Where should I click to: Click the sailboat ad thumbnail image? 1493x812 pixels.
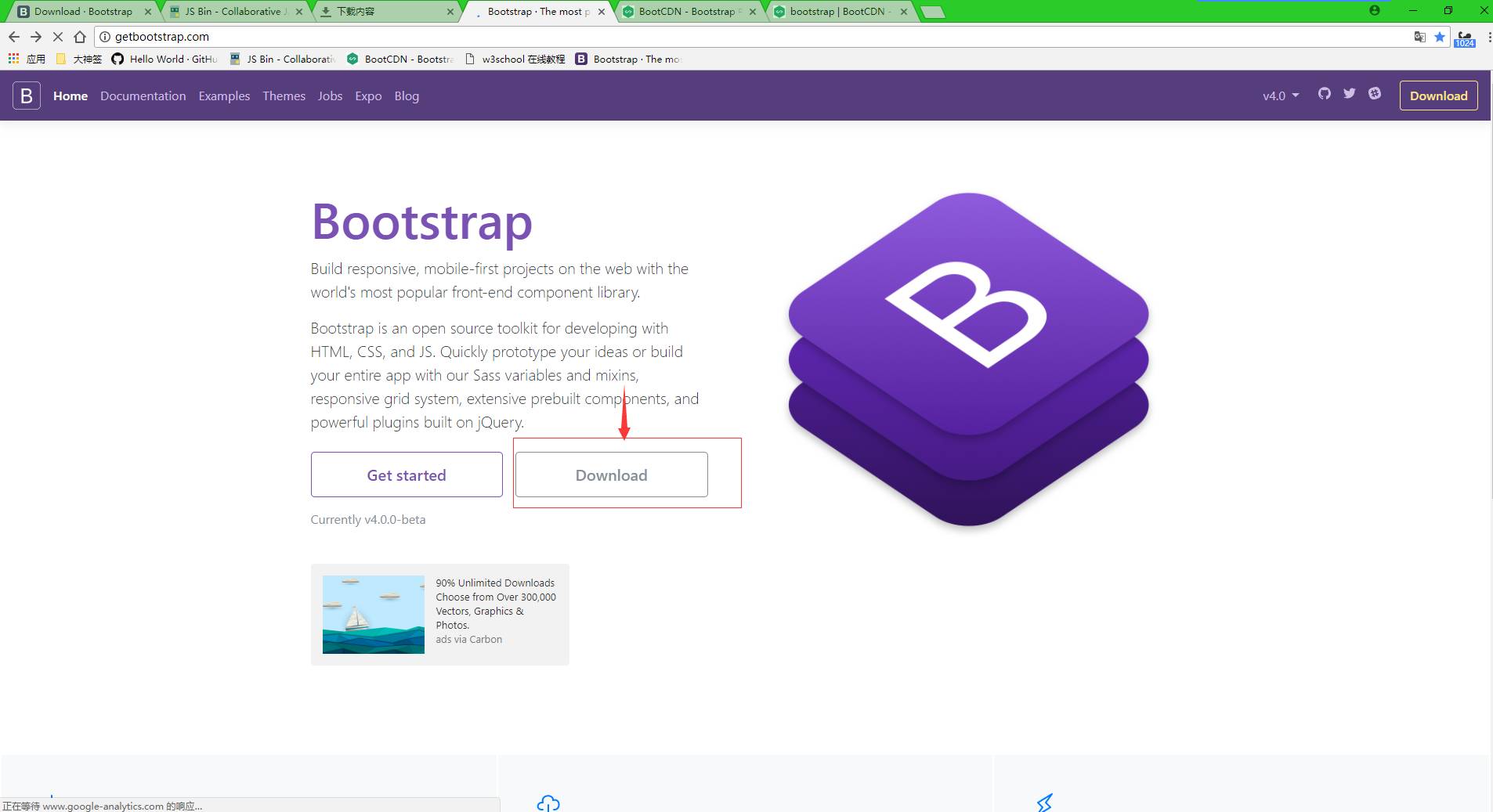[x=374, y=615]
